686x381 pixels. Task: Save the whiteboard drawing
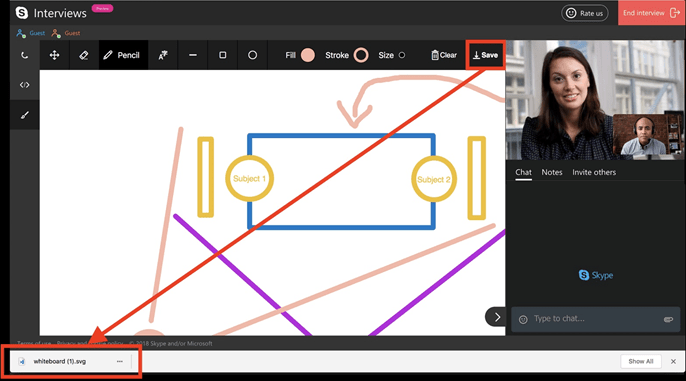tap(485, 55)
